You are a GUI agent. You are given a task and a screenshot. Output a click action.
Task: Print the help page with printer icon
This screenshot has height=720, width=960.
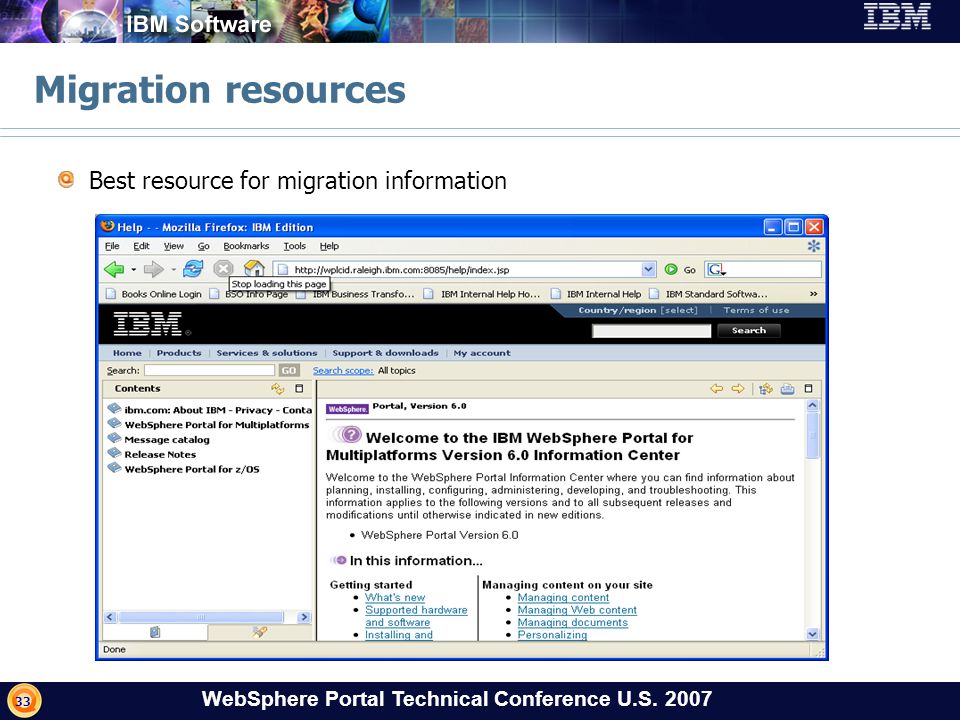[x=787, y=389]
